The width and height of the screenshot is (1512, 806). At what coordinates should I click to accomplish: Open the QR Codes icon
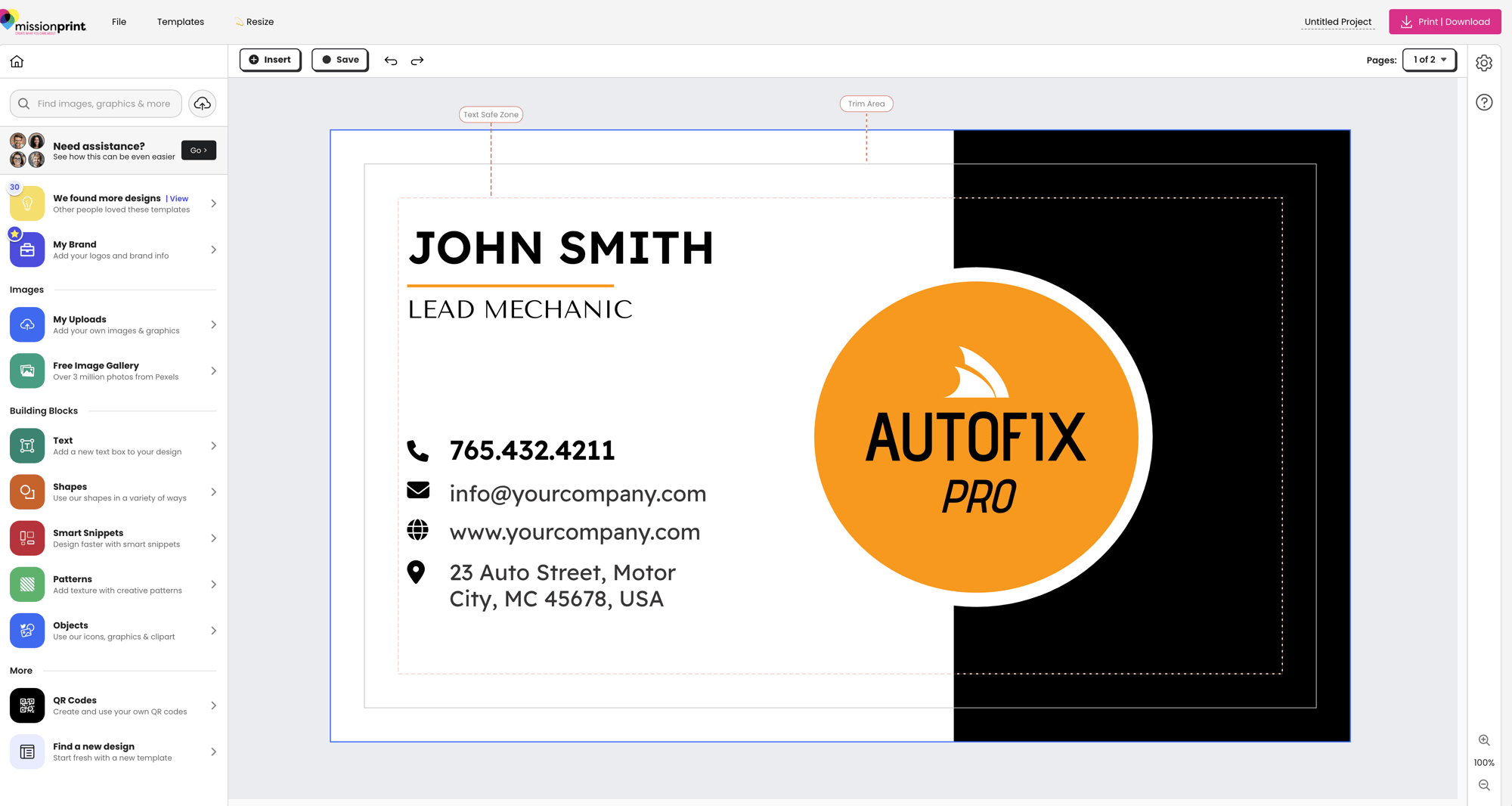click(x=27, y=705)
